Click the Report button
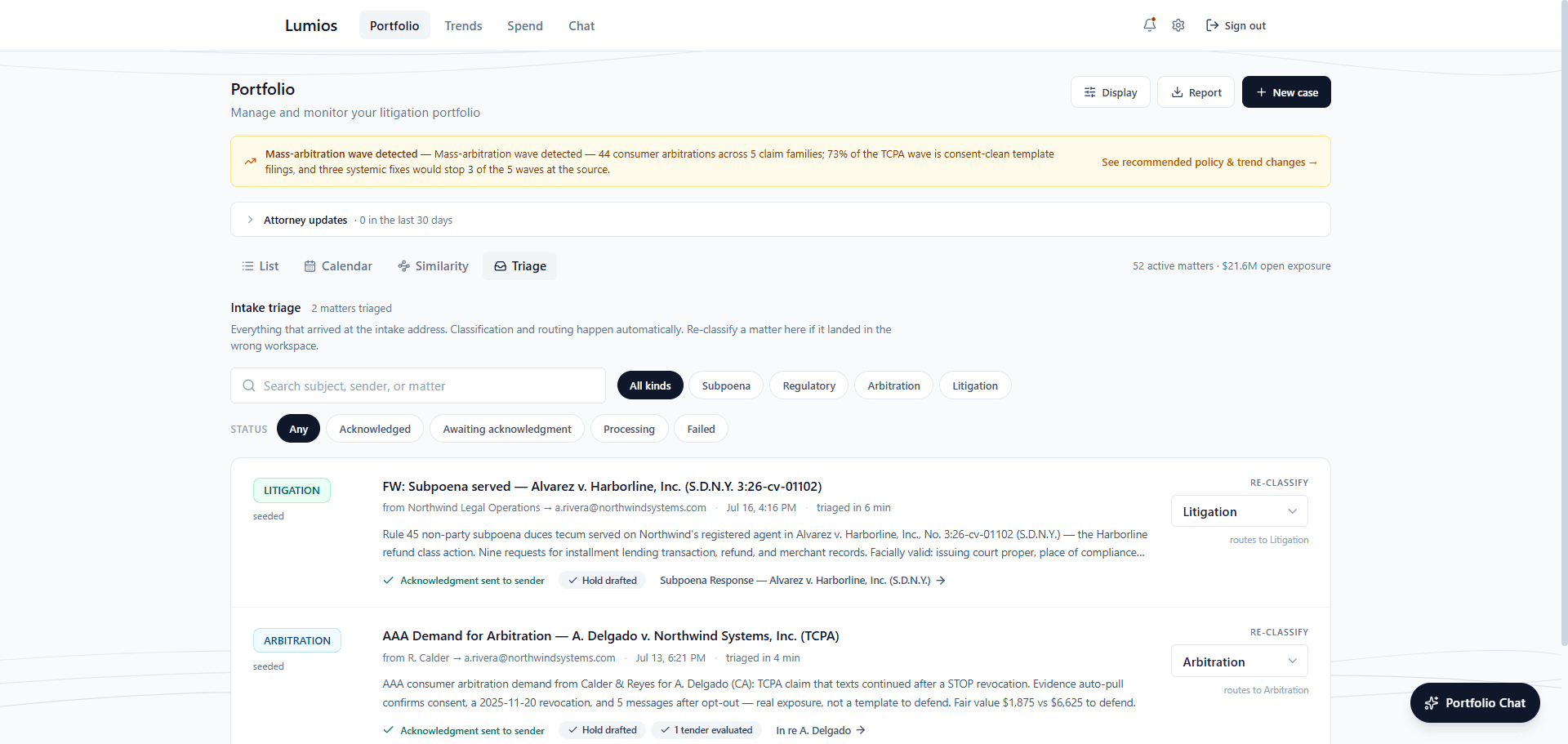 [x=1196, y=92]
